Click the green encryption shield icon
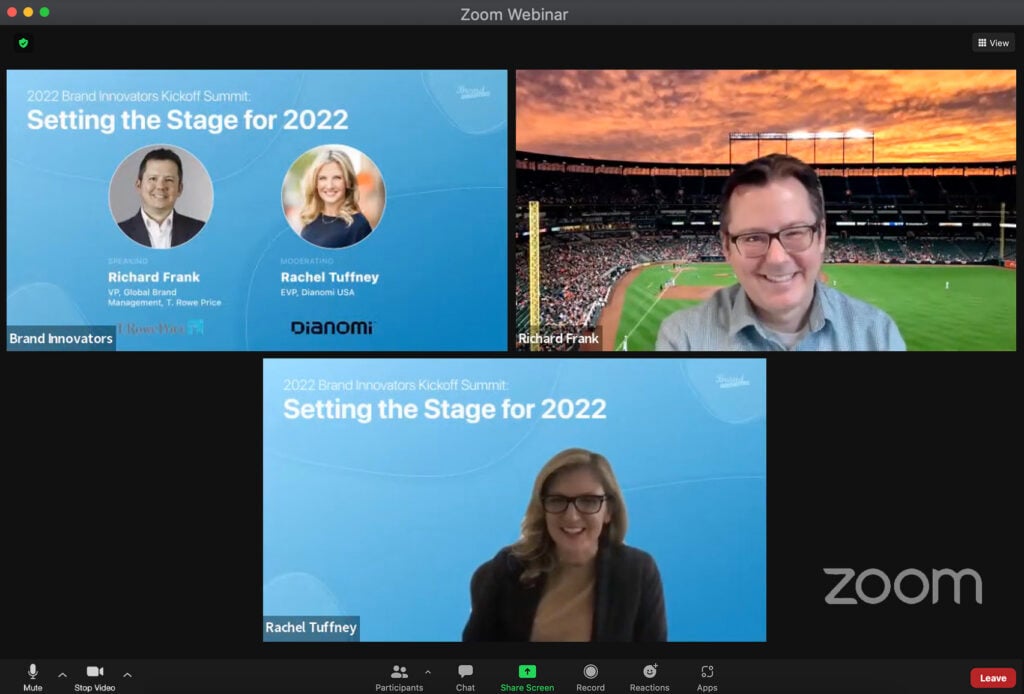 pyautogui.click(x=23, y=43)
